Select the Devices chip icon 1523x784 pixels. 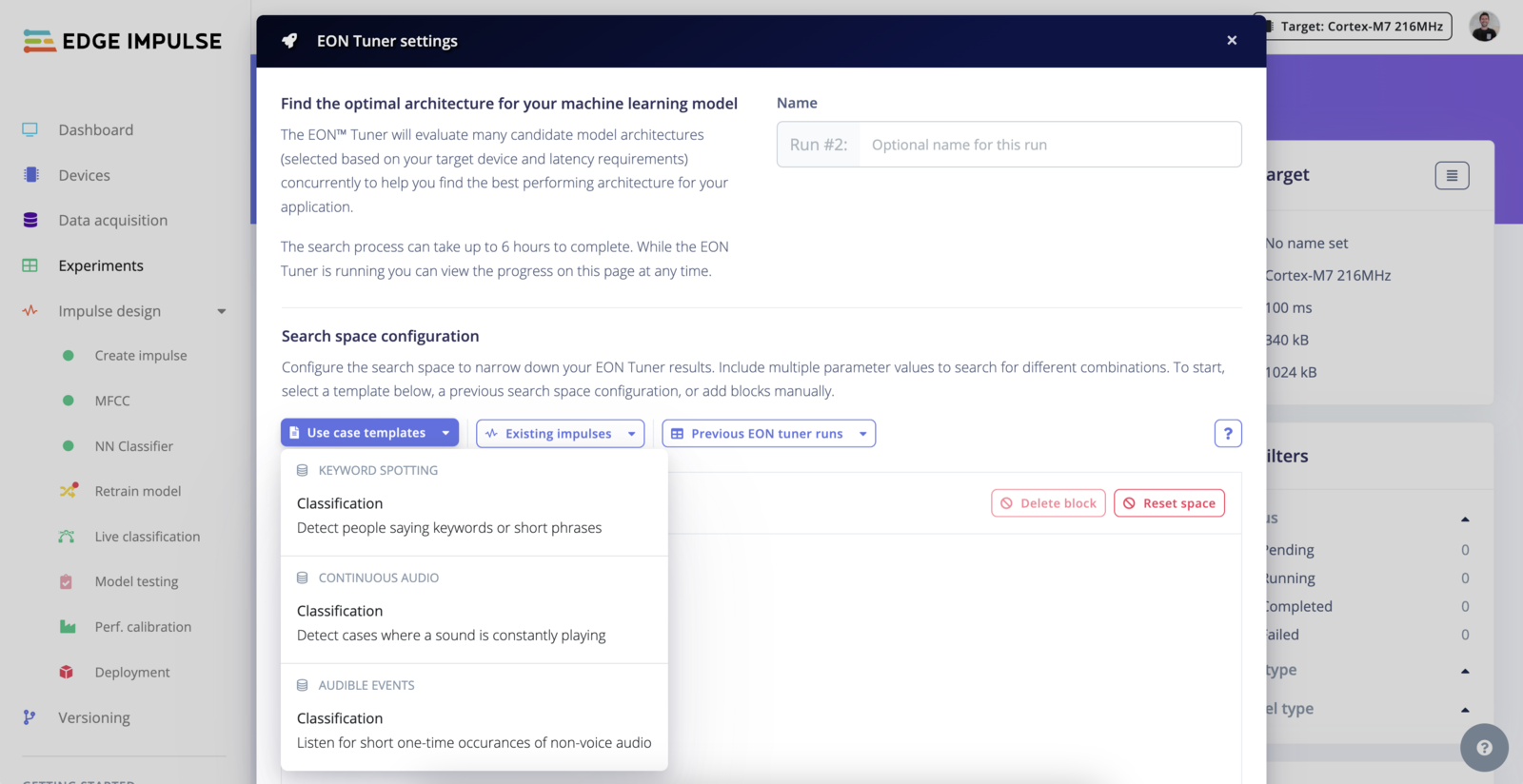point(31,175)
